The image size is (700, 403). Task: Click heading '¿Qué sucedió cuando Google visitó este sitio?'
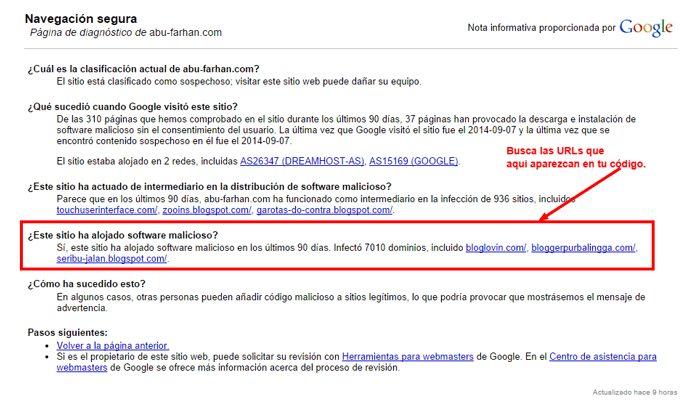pos(133,107)
